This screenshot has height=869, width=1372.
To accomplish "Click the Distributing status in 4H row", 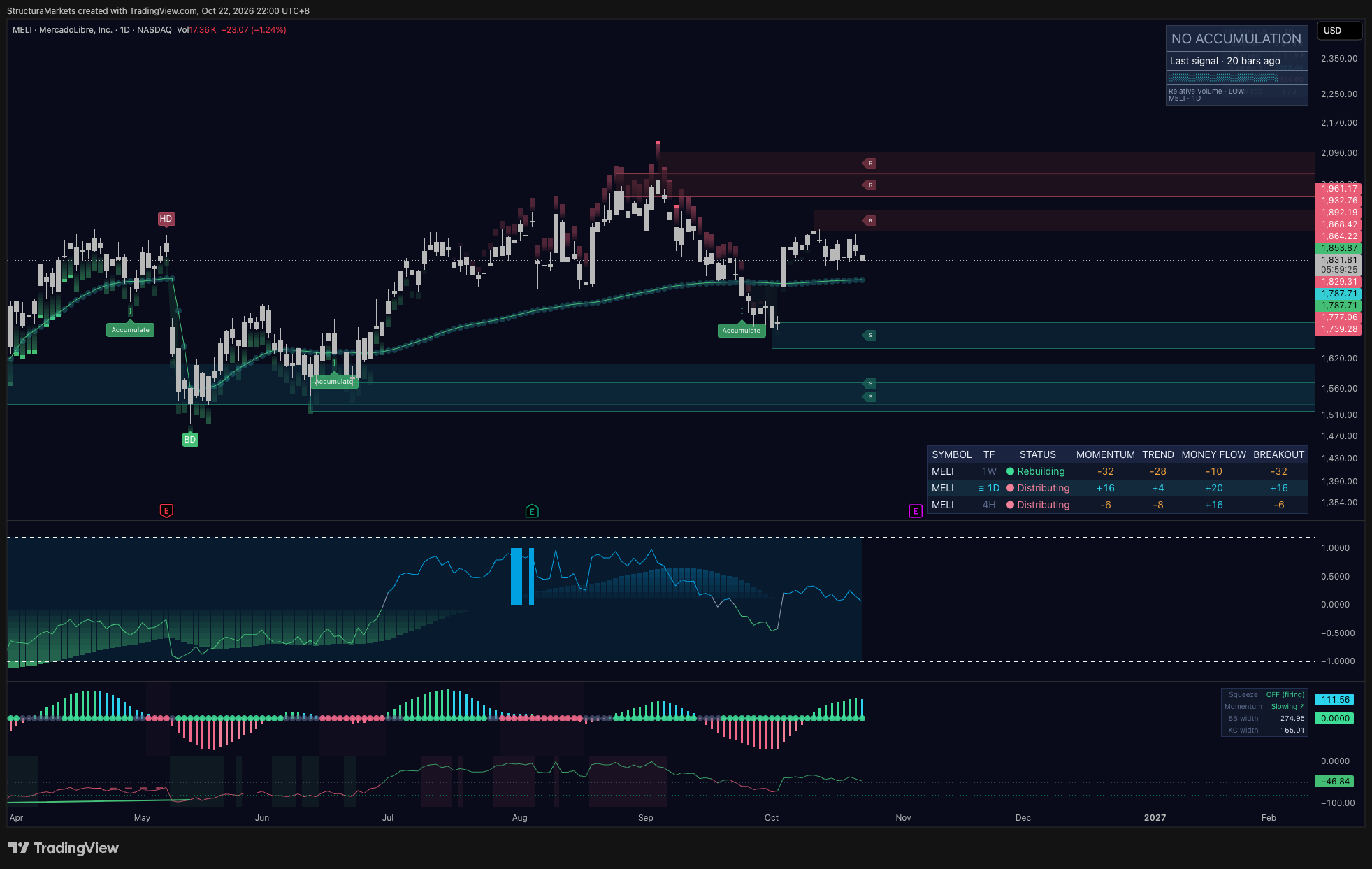I will (x=1043, y=505).
